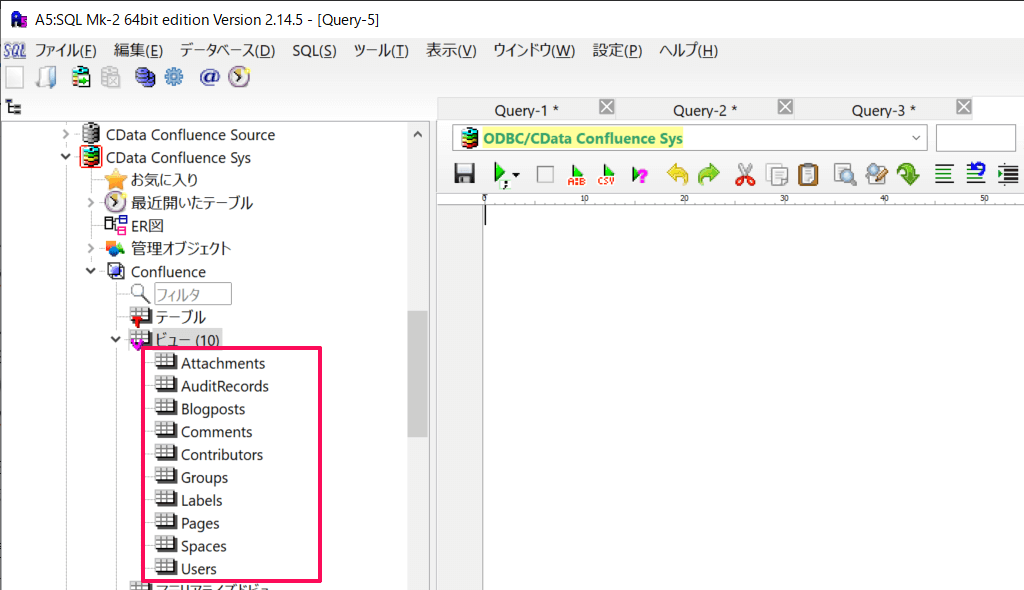Open the データベース(D) menu

[x=227, y=50]
